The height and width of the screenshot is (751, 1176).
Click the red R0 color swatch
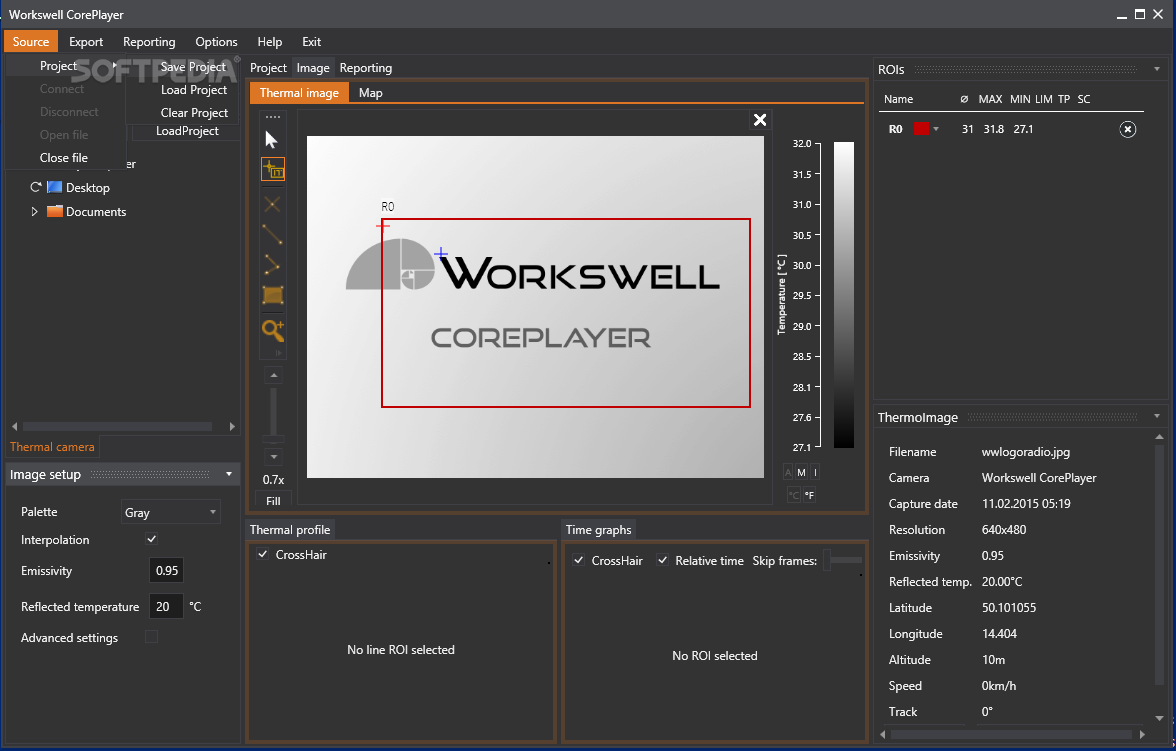tap(921, 129)
